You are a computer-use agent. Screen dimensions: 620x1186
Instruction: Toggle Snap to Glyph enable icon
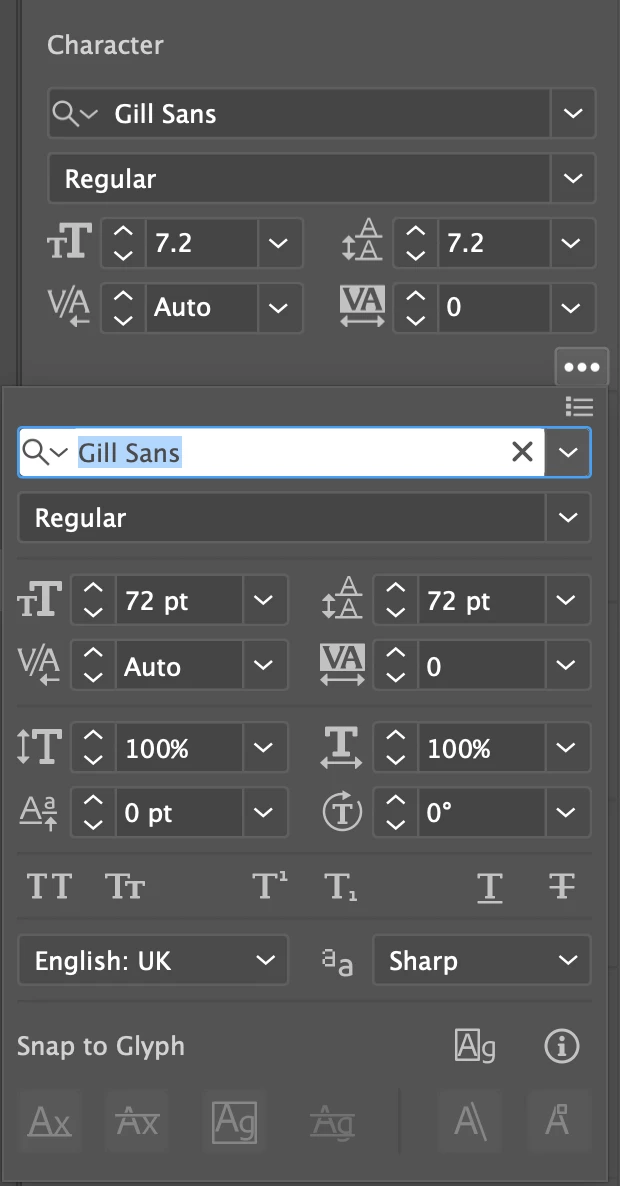(475, 1046)
